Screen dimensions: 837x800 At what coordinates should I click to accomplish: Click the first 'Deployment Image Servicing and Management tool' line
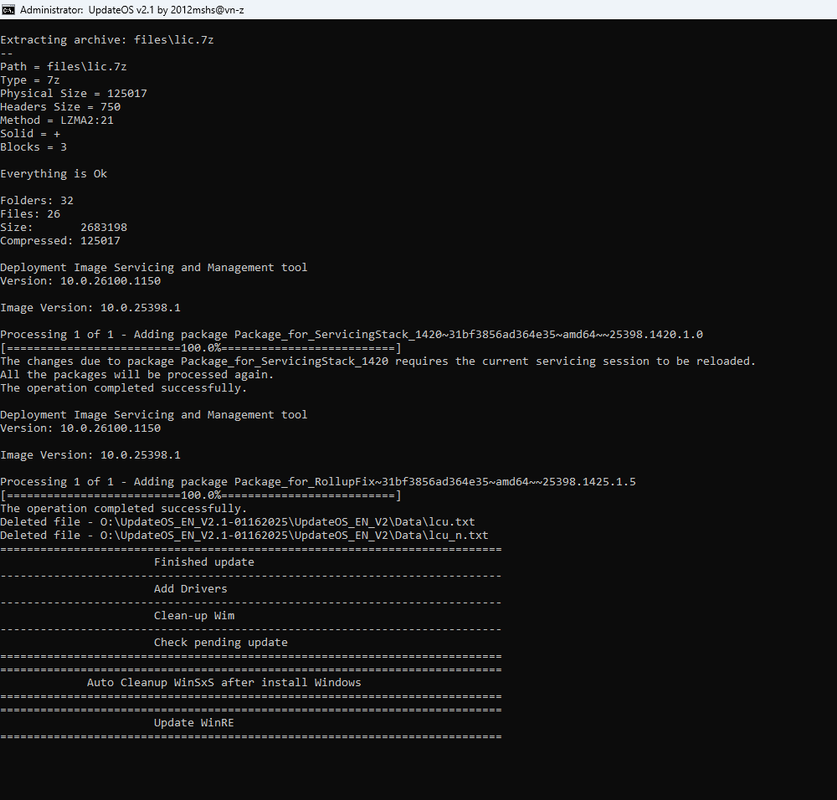tap(154, 267)
